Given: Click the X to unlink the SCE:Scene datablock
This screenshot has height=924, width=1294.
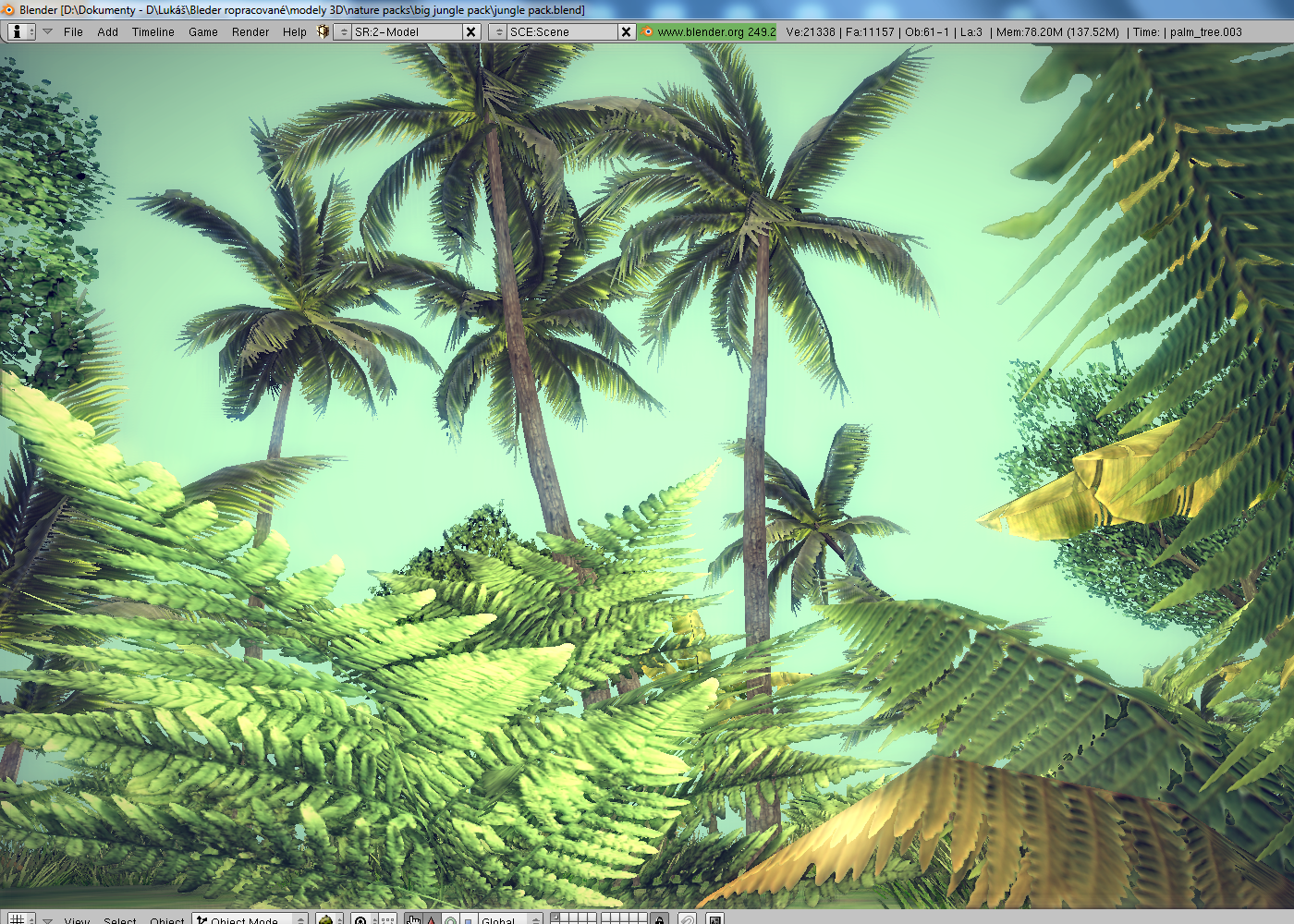Looking at the screenshot, I should pos(625,31).
